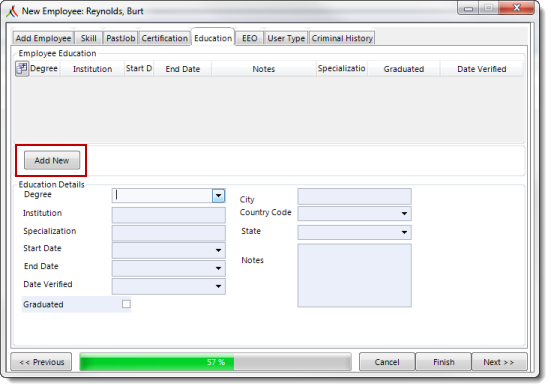
Task: Sort by the Degree column header
Action: pyautogui.click(x=44, y=69)
